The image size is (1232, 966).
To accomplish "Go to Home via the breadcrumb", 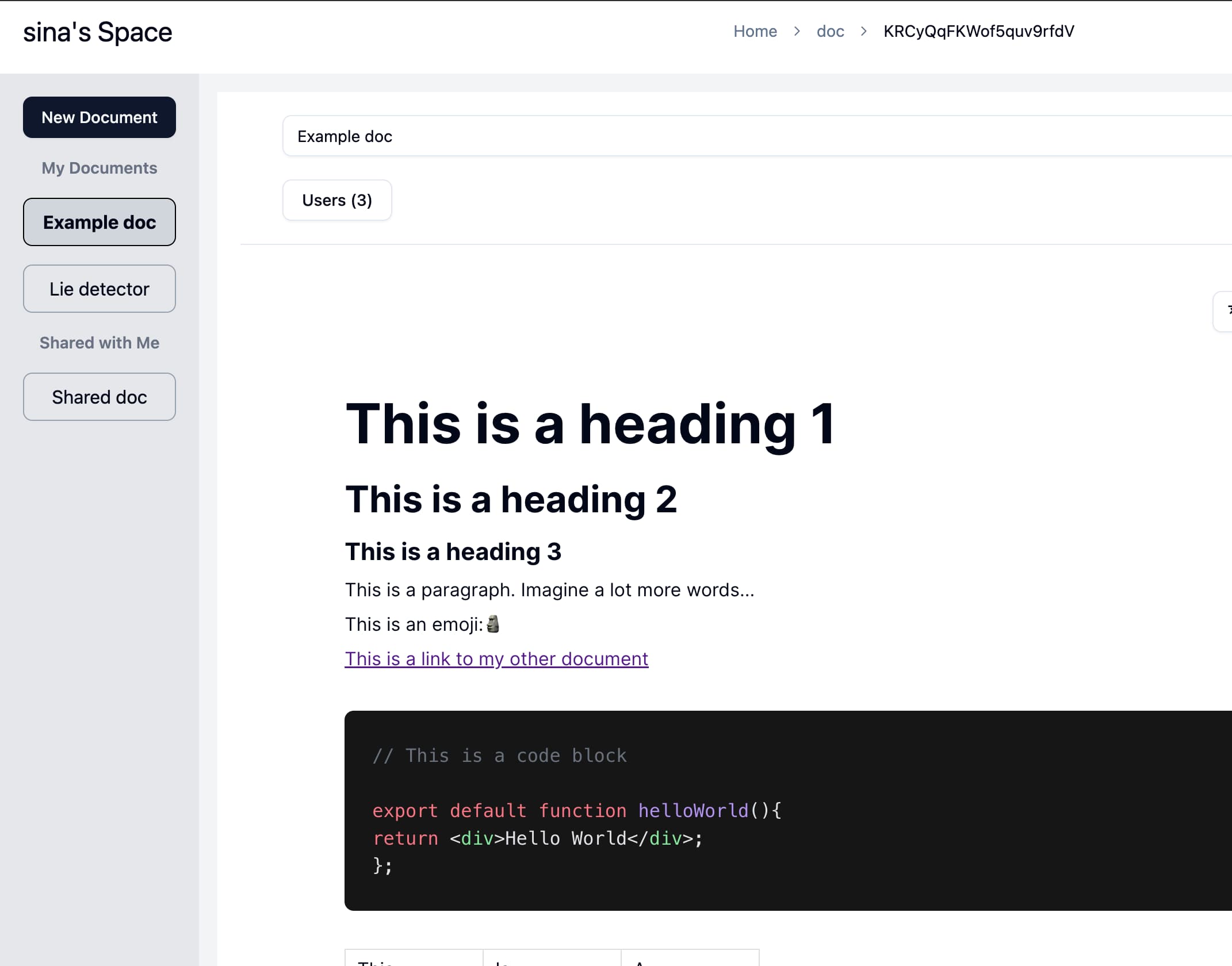I will (x=755, y=31).
